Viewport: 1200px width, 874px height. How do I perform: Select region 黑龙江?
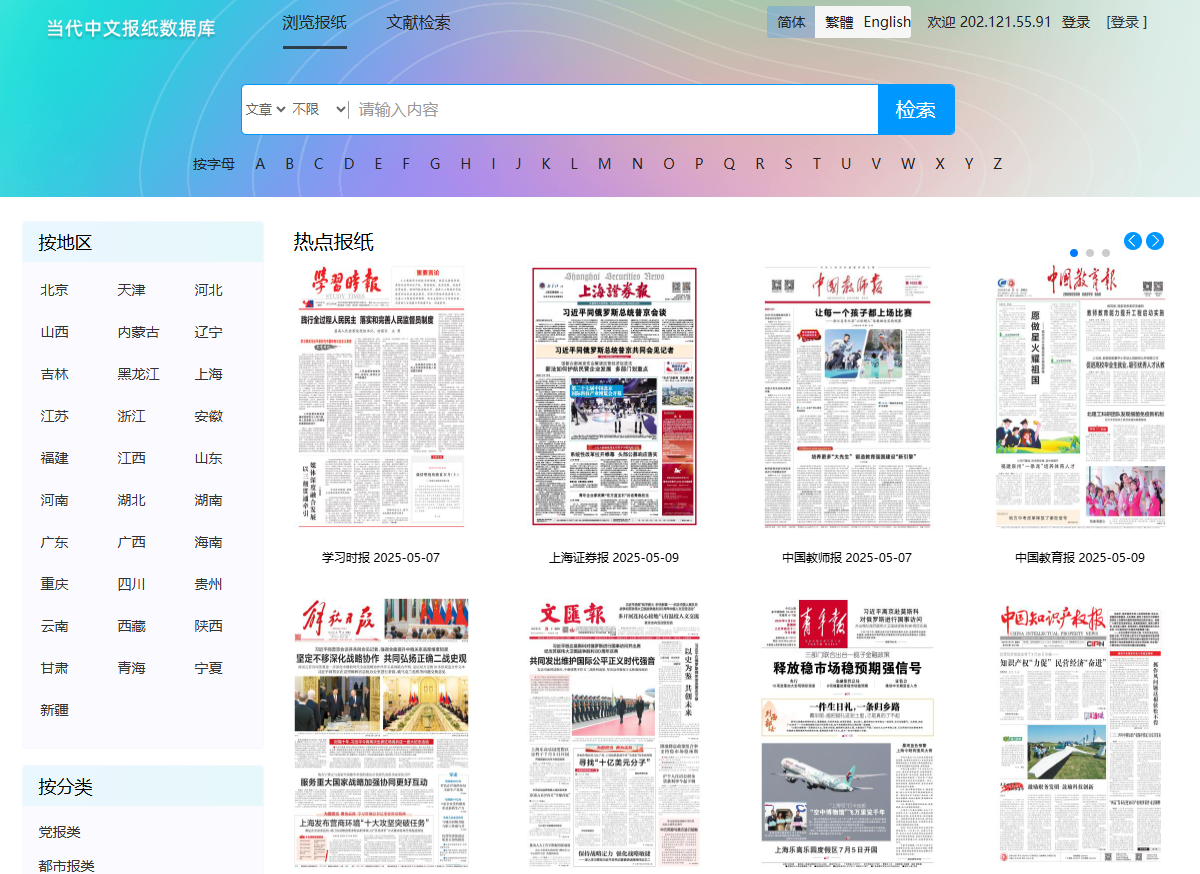(139, 374)
